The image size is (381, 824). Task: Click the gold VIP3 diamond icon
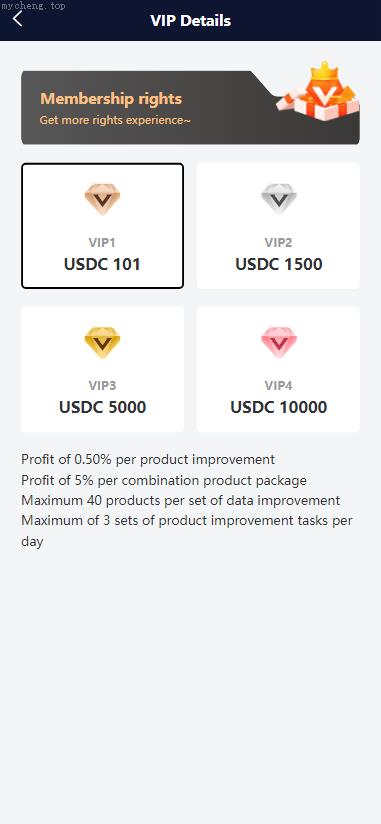point(102,343)
